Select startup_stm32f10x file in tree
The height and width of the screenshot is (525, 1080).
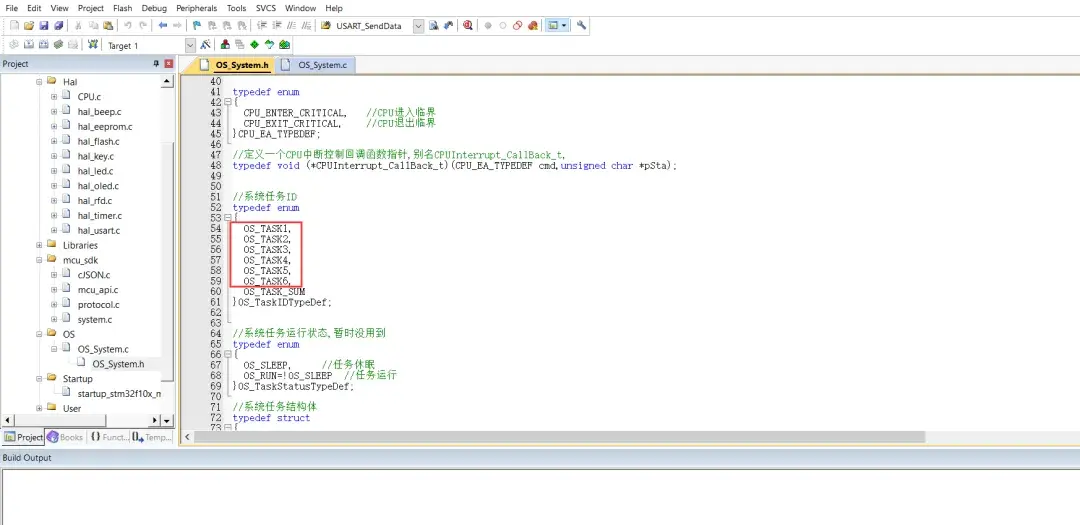118,393
